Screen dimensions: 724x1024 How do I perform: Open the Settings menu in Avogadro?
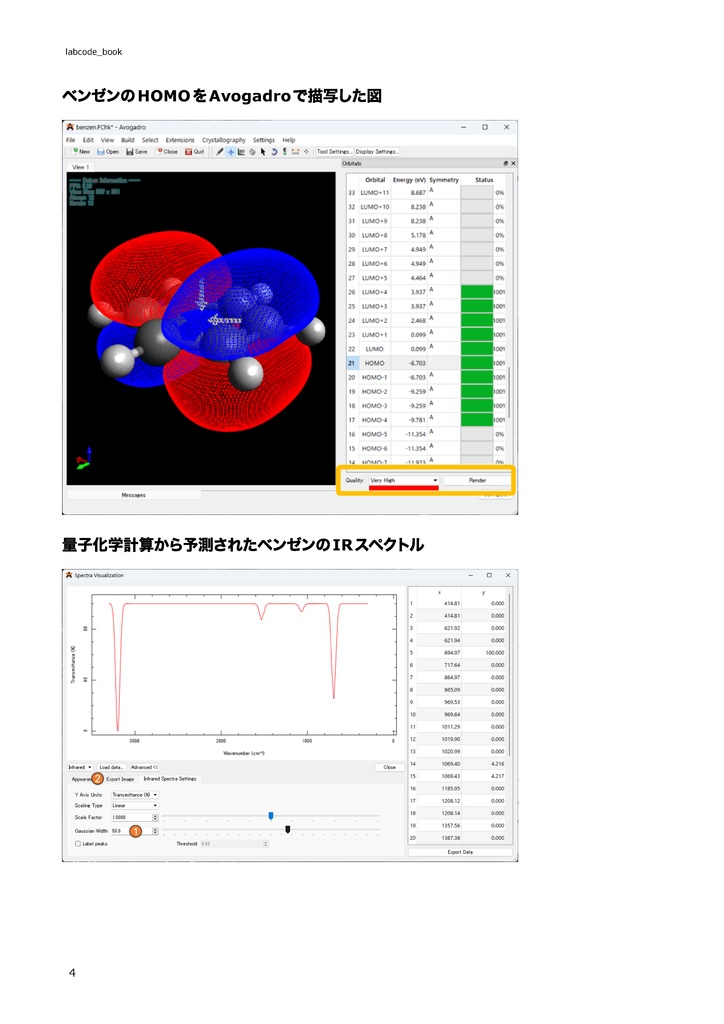coord(264,140)
